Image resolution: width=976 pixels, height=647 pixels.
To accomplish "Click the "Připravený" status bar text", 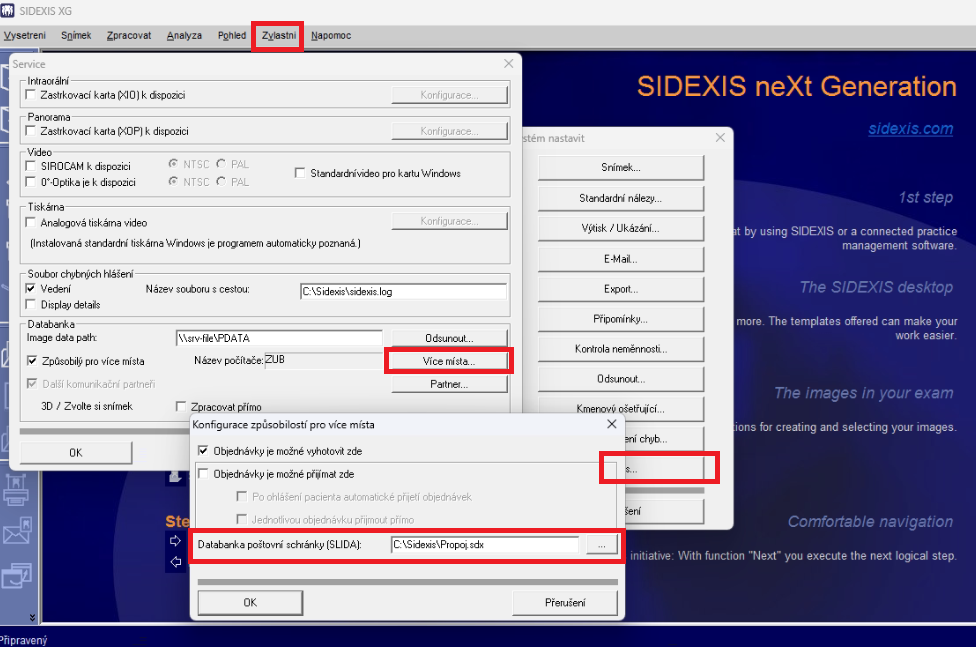I will pos(24,640).
